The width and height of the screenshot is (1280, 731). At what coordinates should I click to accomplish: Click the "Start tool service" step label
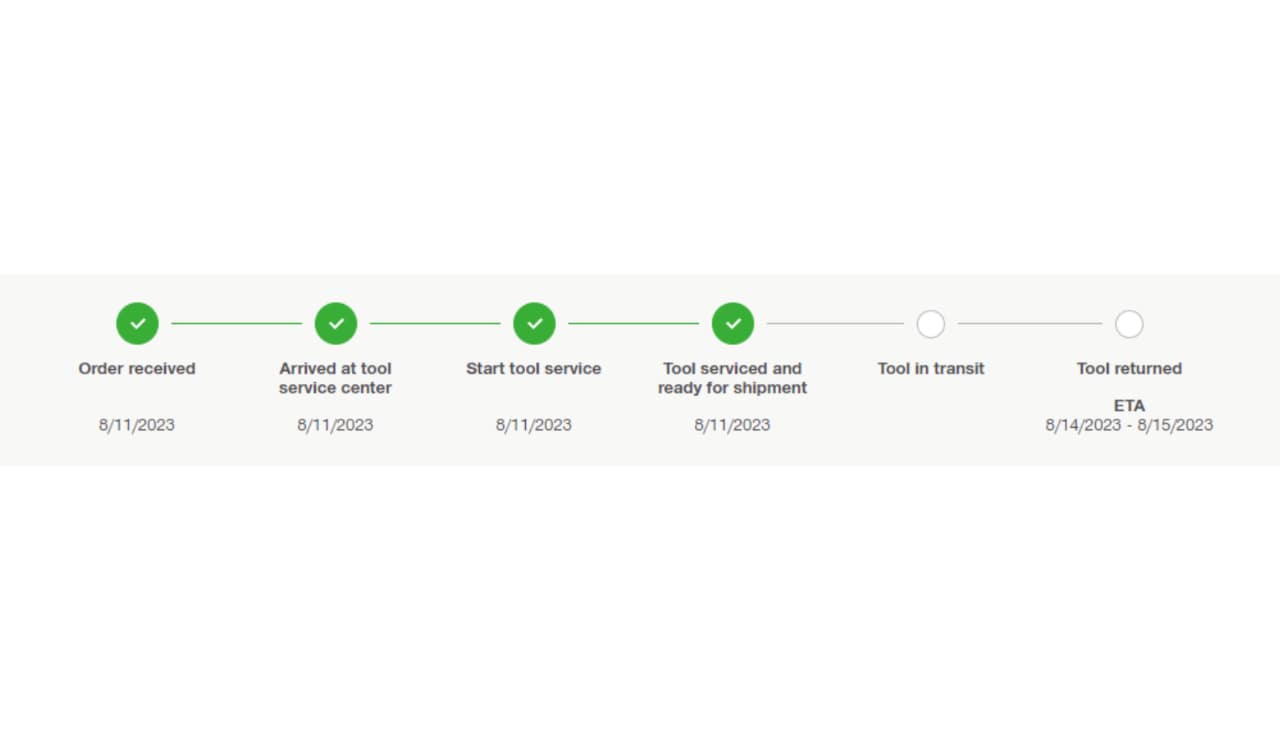tap(534, 369)
